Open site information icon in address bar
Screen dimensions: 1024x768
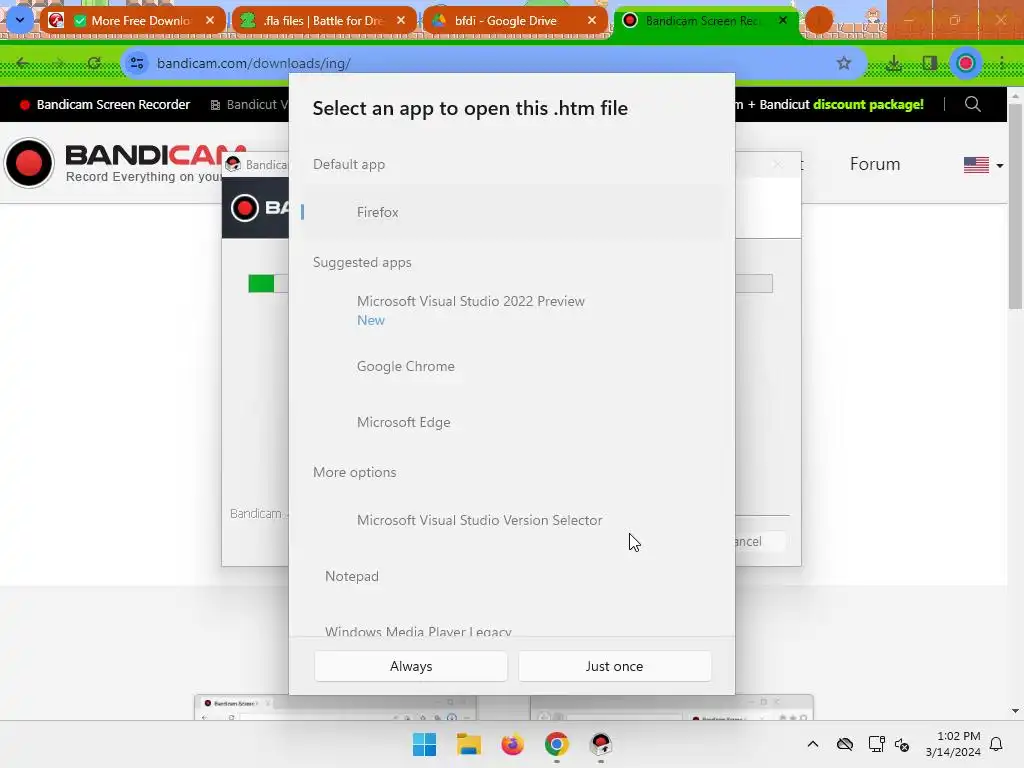coord(137,63)
